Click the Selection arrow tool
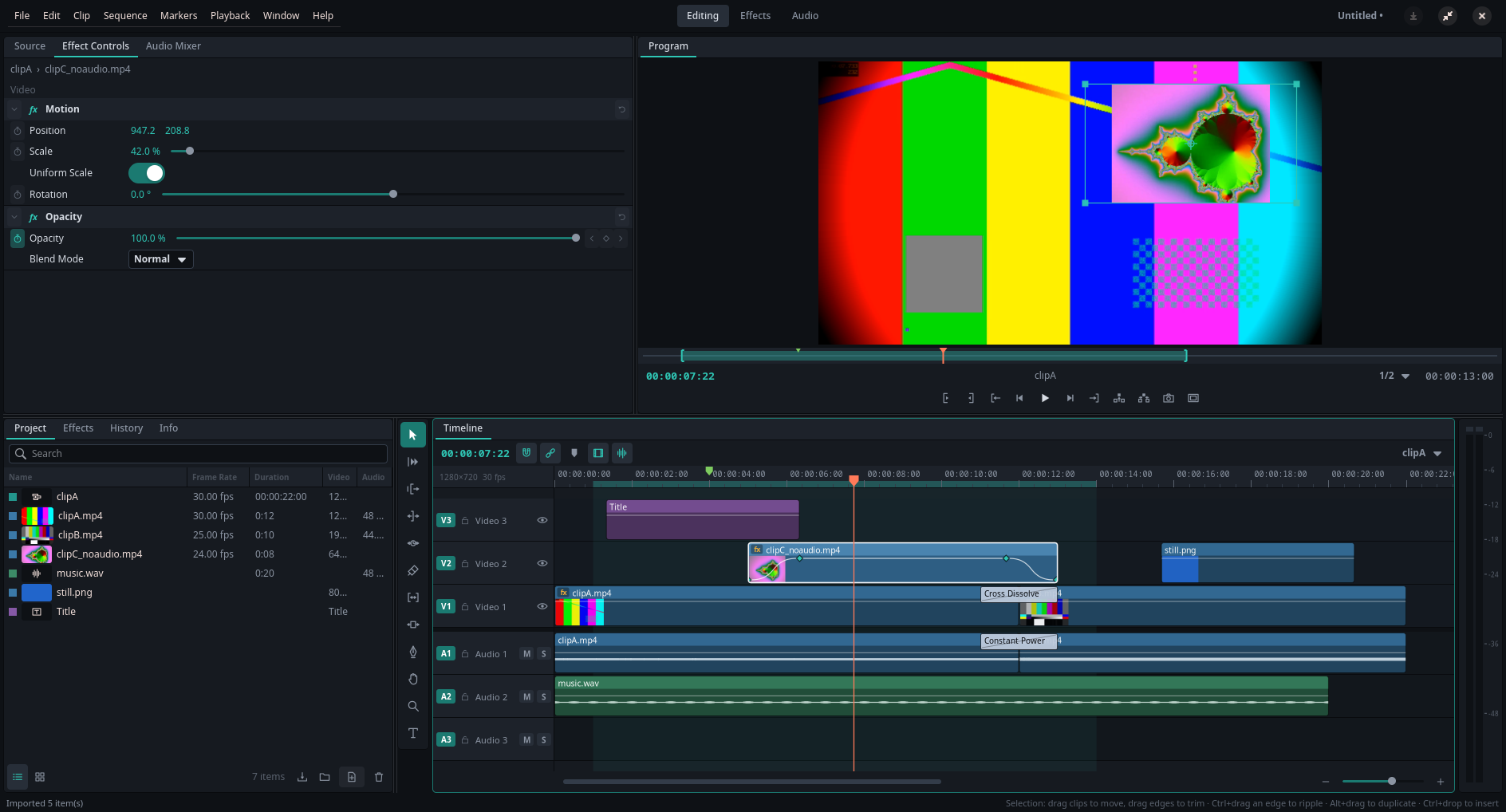This screenshot has height=812, width=1506. (x=413, y=435)
